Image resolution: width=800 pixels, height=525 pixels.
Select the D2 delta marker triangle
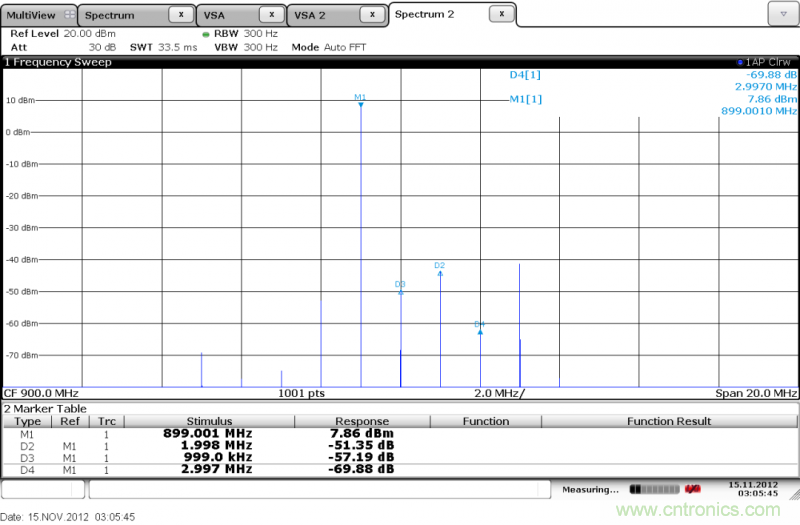(440, 272)
